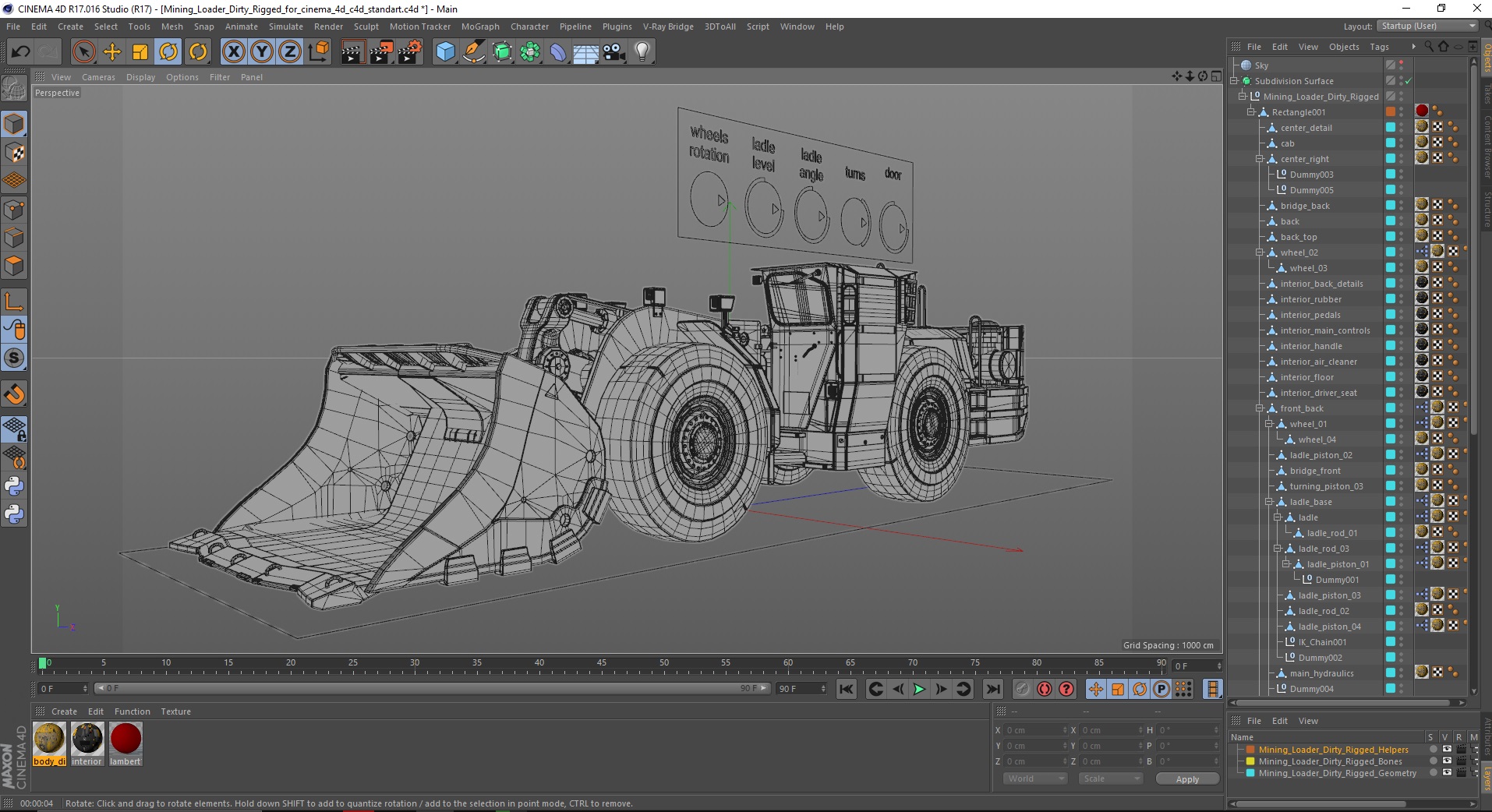Collapse Mining_Loader_Dirty_Rigged node
The width and height of the screenshot is (1492, 812).
(1243, 97)
